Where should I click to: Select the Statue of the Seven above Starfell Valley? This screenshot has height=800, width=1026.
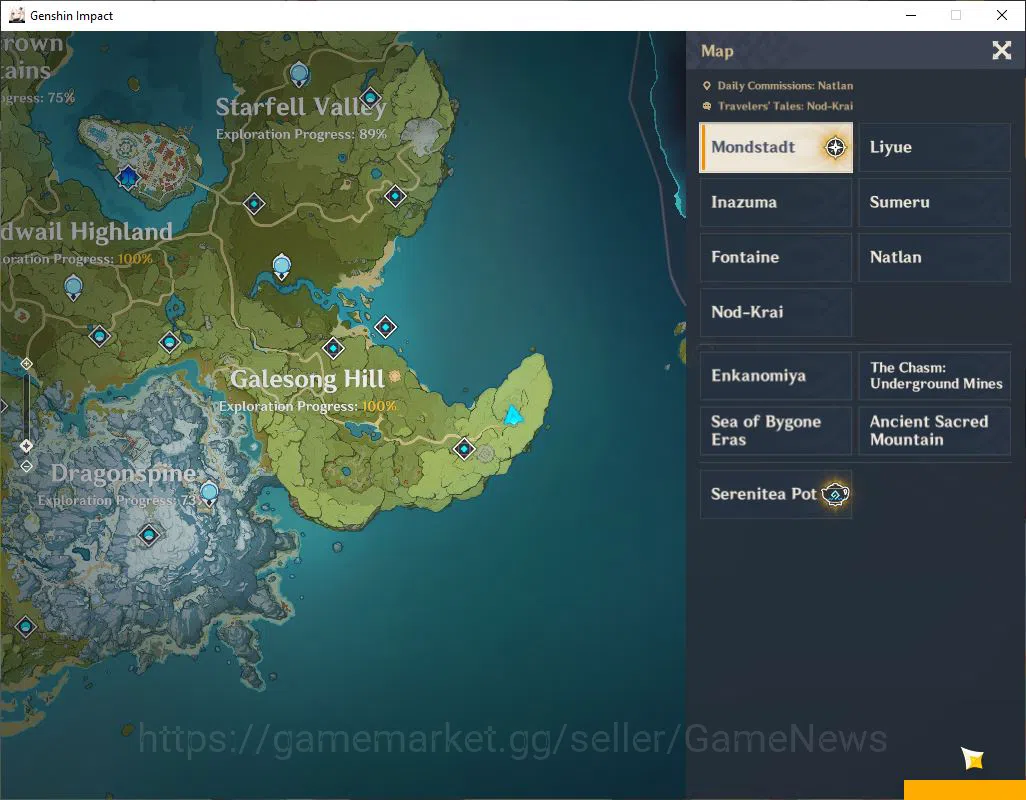coord(299,73)
